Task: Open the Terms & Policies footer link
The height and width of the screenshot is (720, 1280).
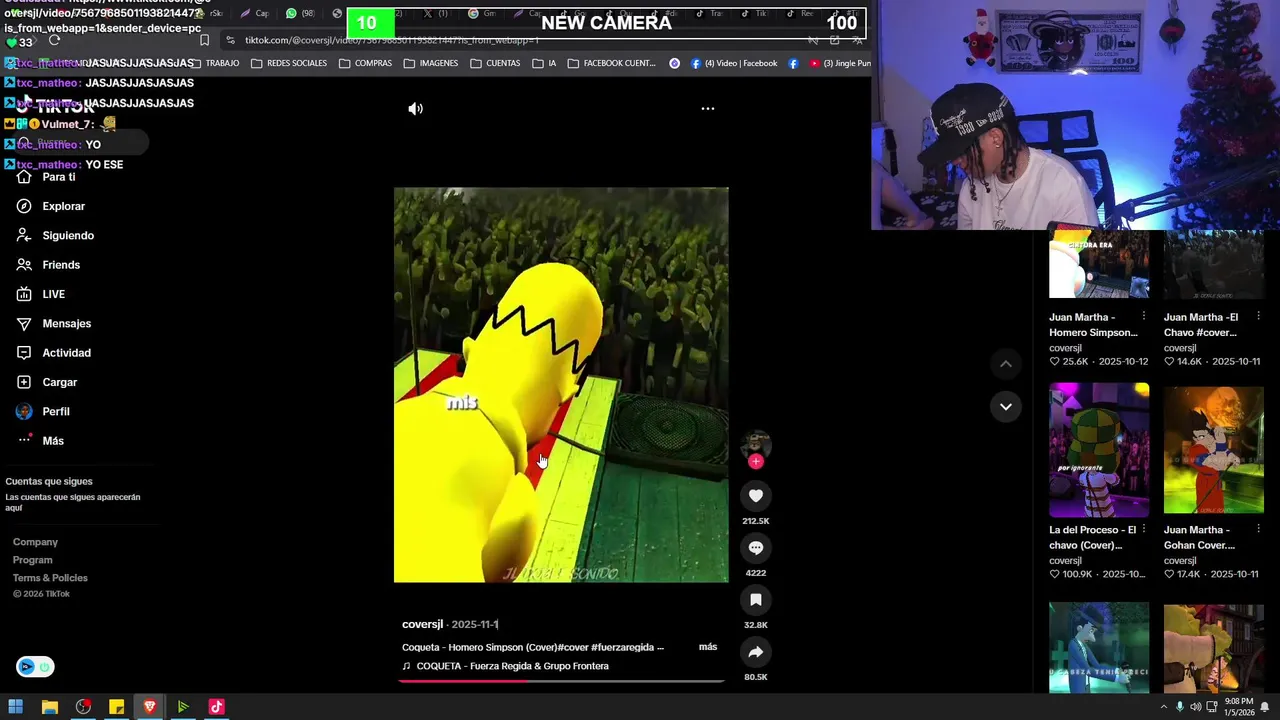Action: (x=50, y=578)
